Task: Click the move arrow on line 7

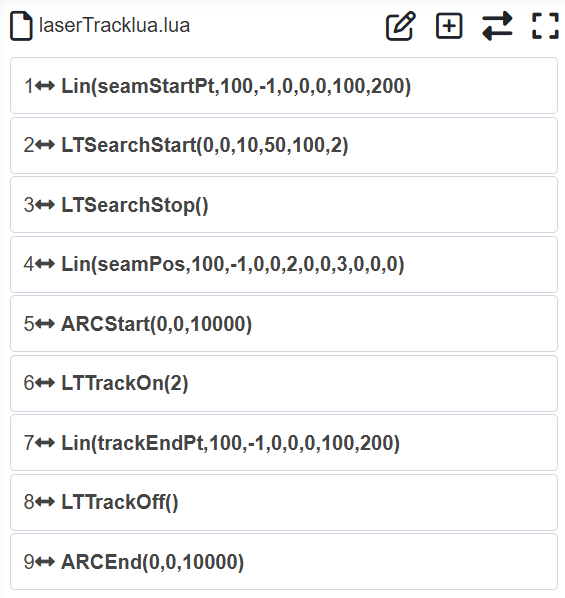Action: (45, 443)
